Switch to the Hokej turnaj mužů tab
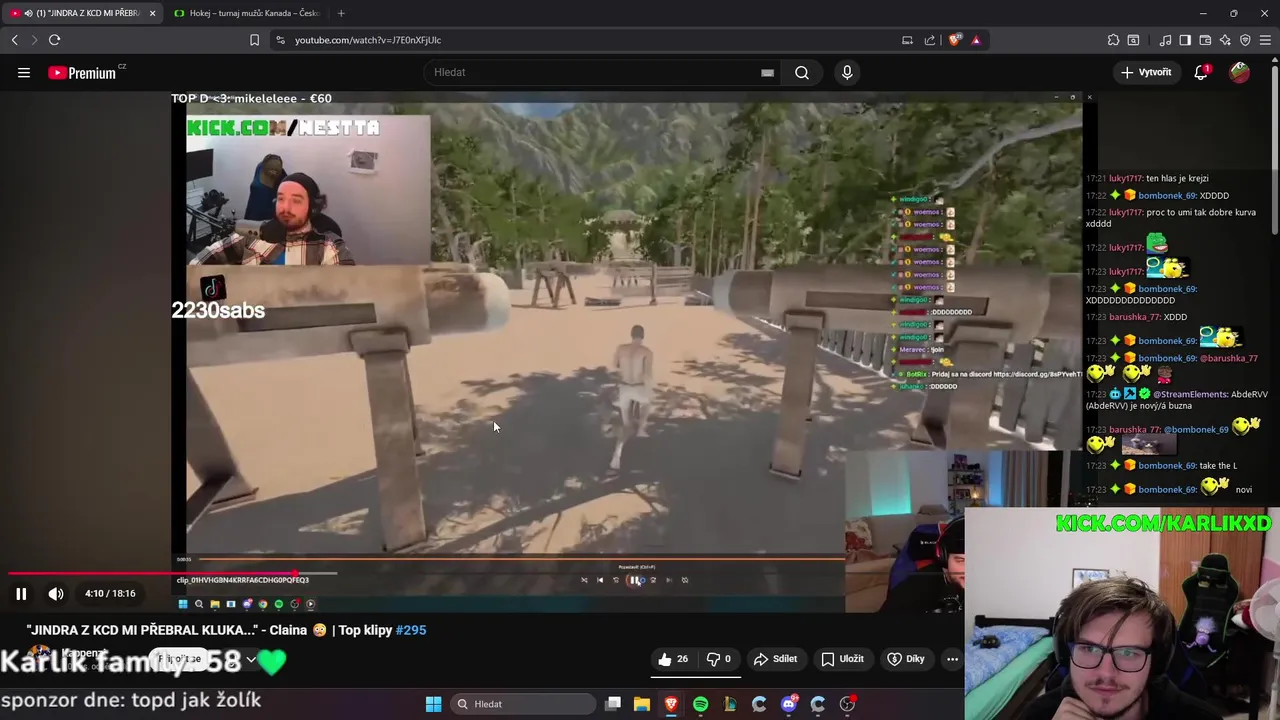Image resolution: width=1280 pixels, height=720 pixels. [247, 13]
